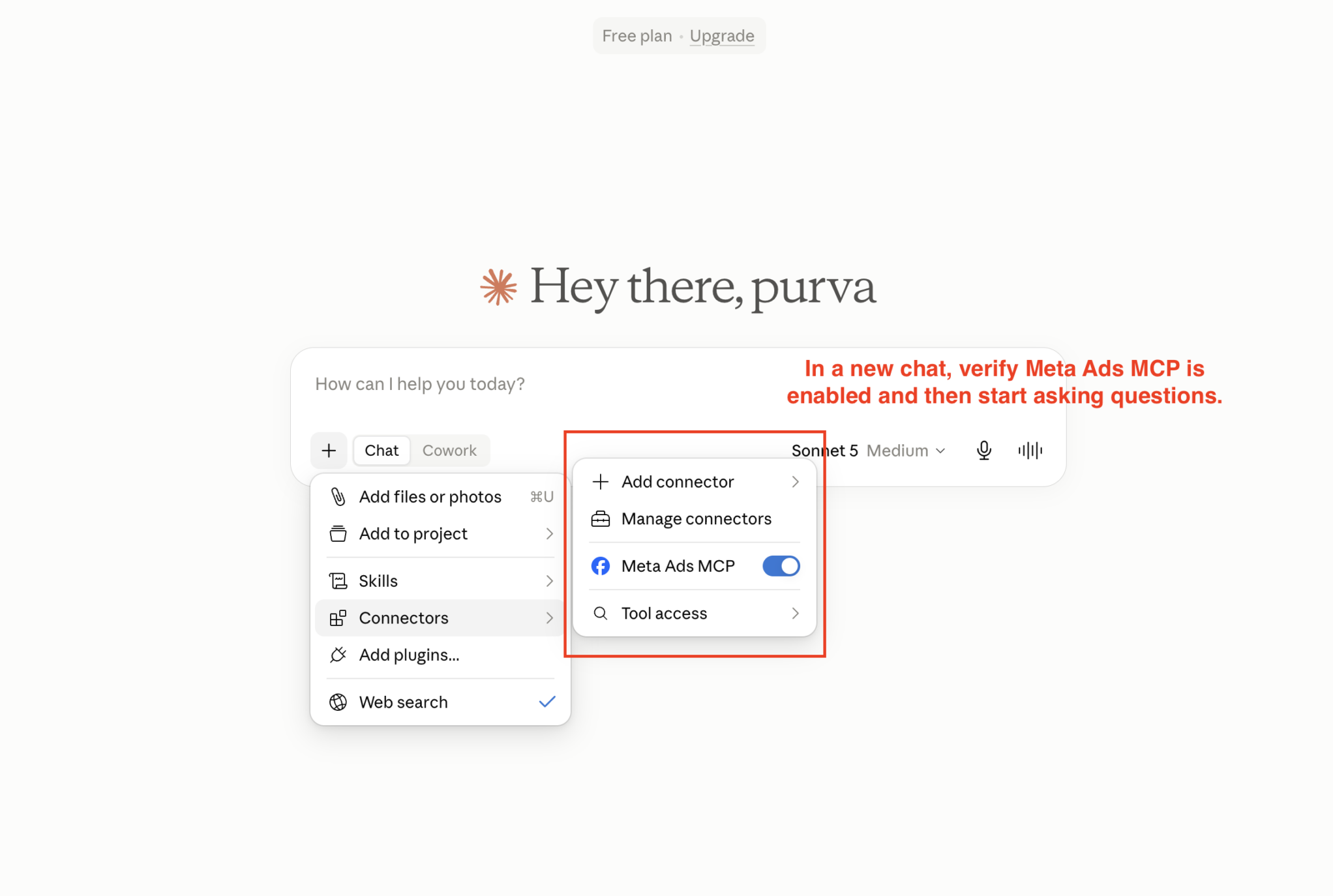
Task: Toggle the Meta Ads MCP switch off
Action: [x=781, y=566]
